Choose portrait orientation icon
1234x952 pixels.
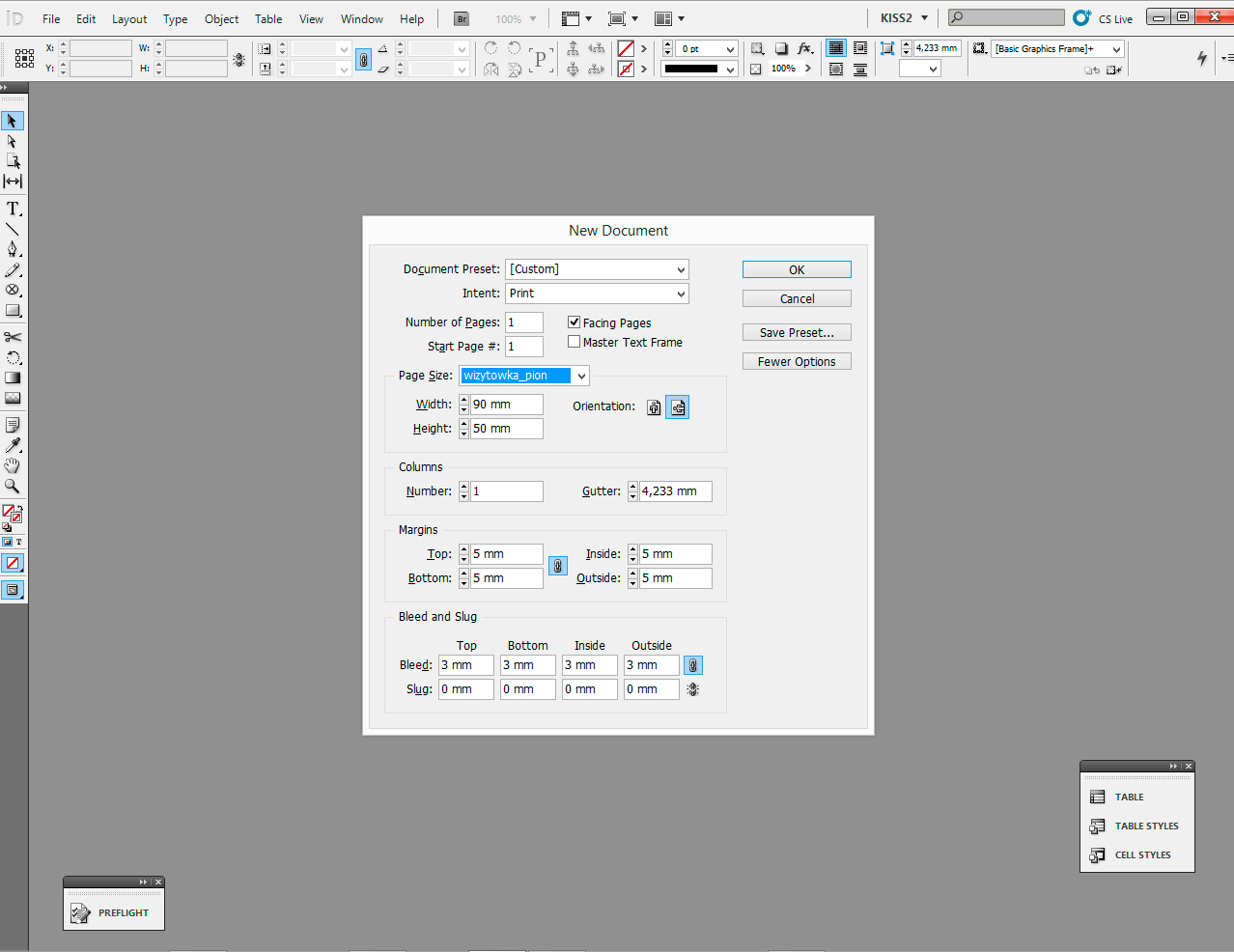tap(654, 407)
